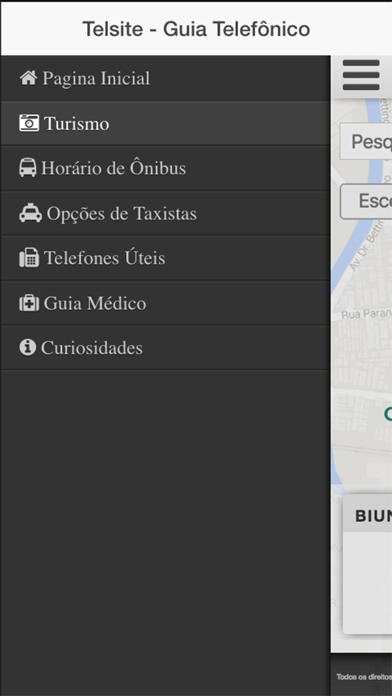Click the Telsite - Guia Telefônico title
Viewport: 392px width, 696px height.
point(196,29)
